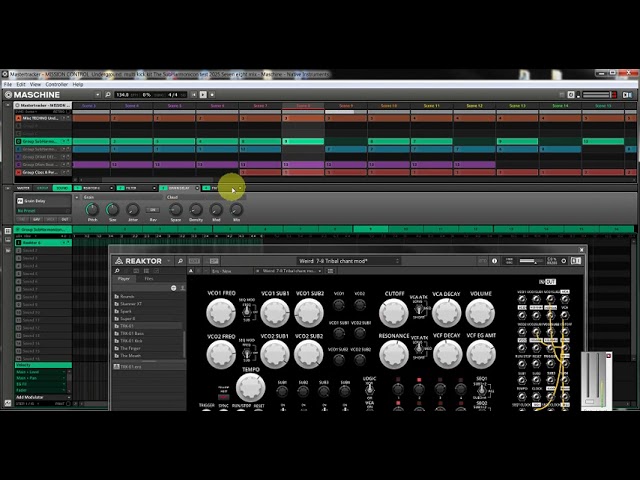Click the Grain Delay Jitter knob
The height and width of the screenshot is (480, 640).
point(133,210)
